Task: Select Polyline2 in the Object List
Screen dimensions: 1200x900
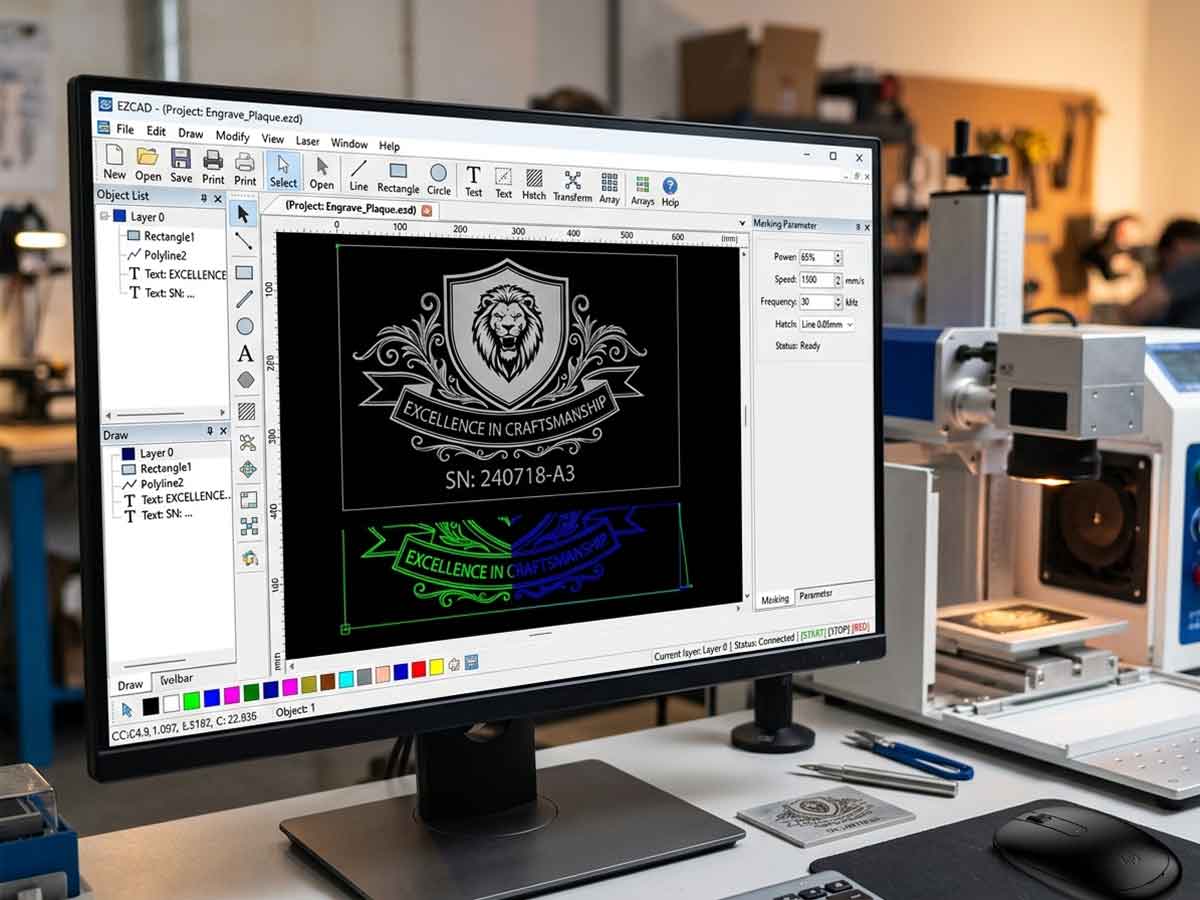Action: 159,255
